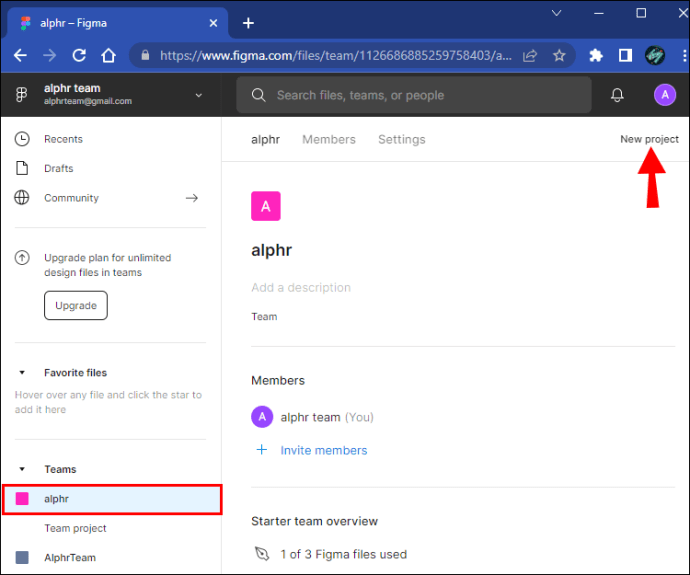
Task: Switch to the Settings tab
Action: (401, 139)
